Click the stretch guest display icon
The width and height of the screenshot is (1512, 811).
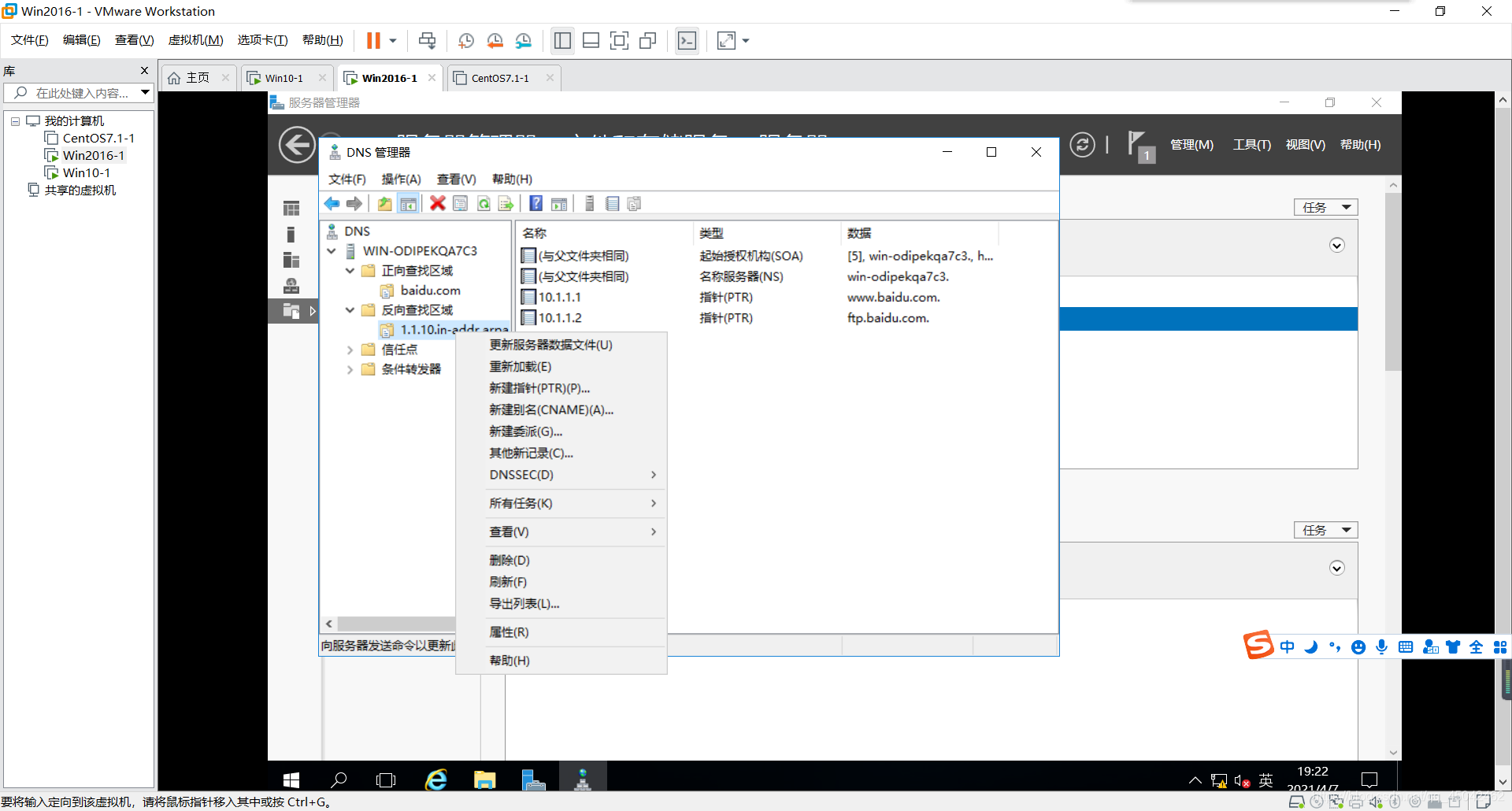click(x=726, y=40)
